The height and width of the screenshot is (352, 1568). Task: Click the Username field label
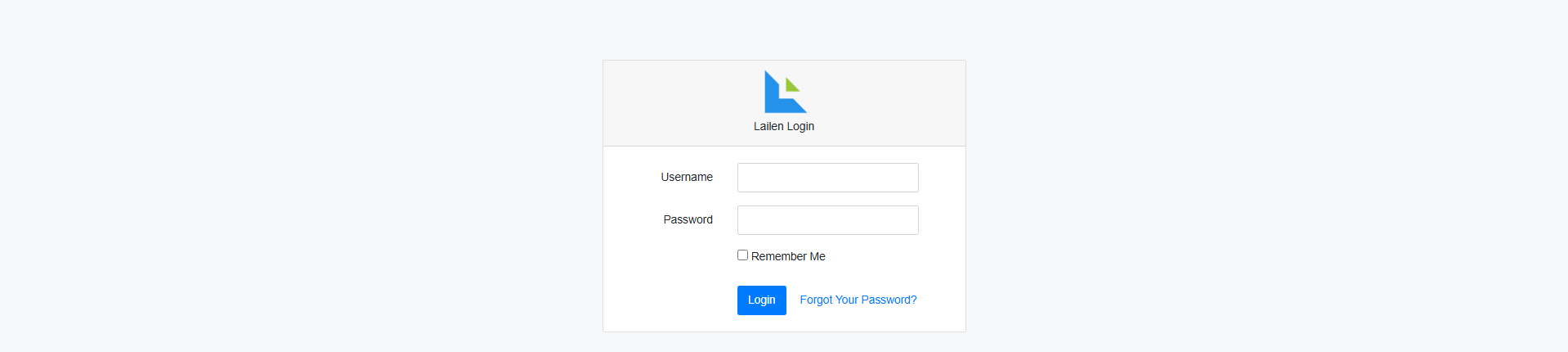click(687, 177)
